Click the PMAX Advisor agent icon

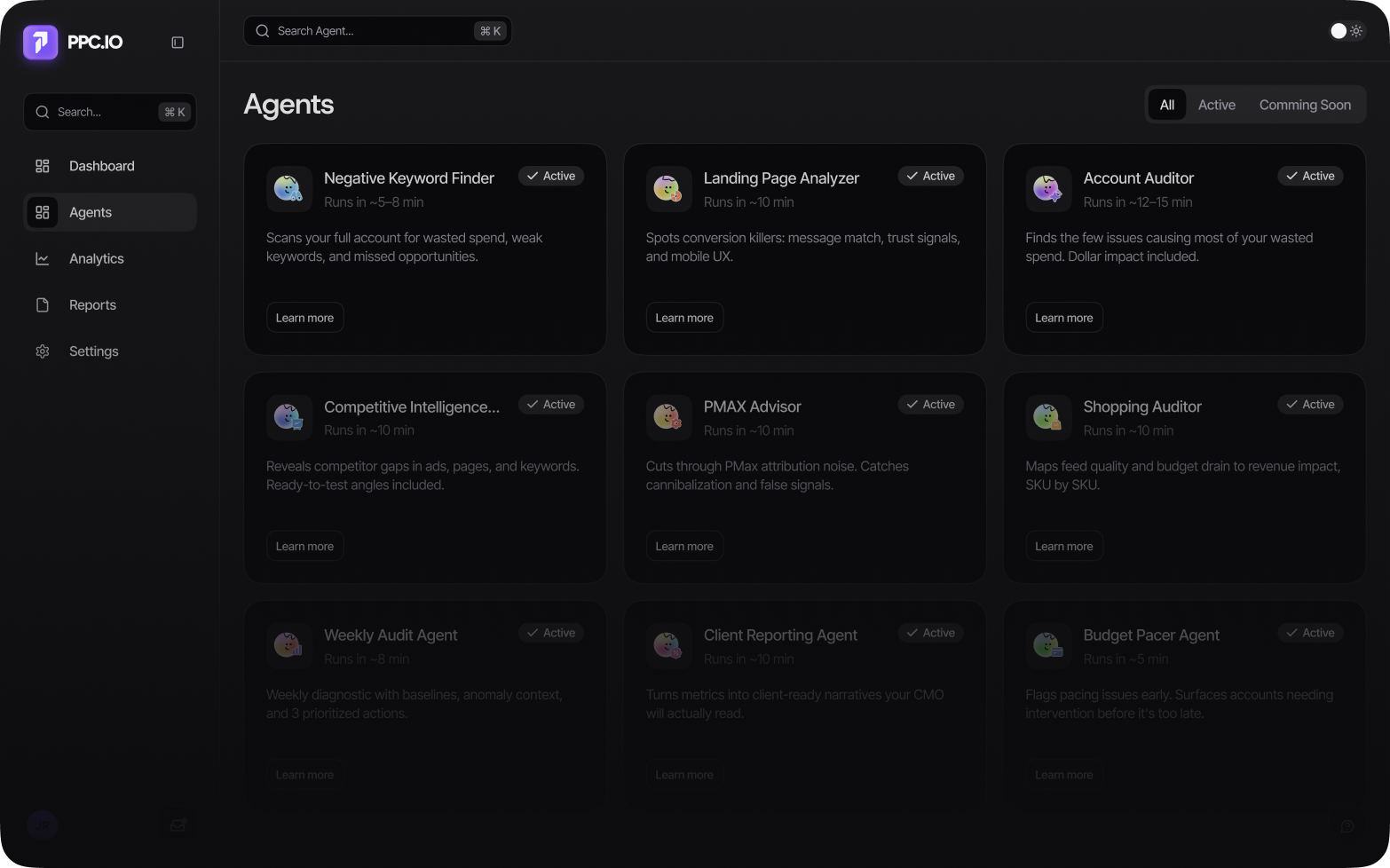pos(667,417)
